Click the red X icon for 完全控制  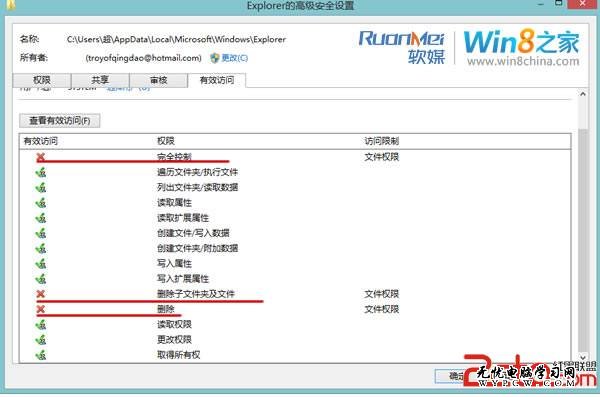41,157
